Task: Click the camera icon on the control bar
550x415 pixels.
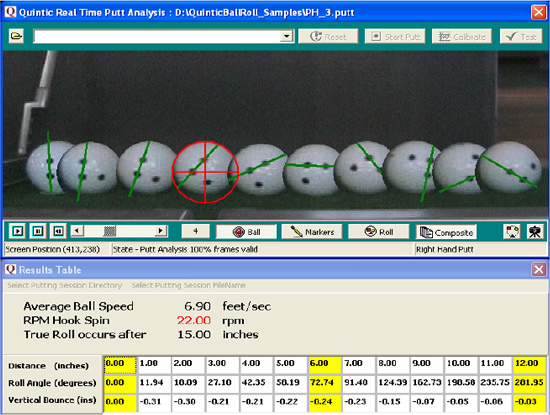Action: (x=535, y=232)
